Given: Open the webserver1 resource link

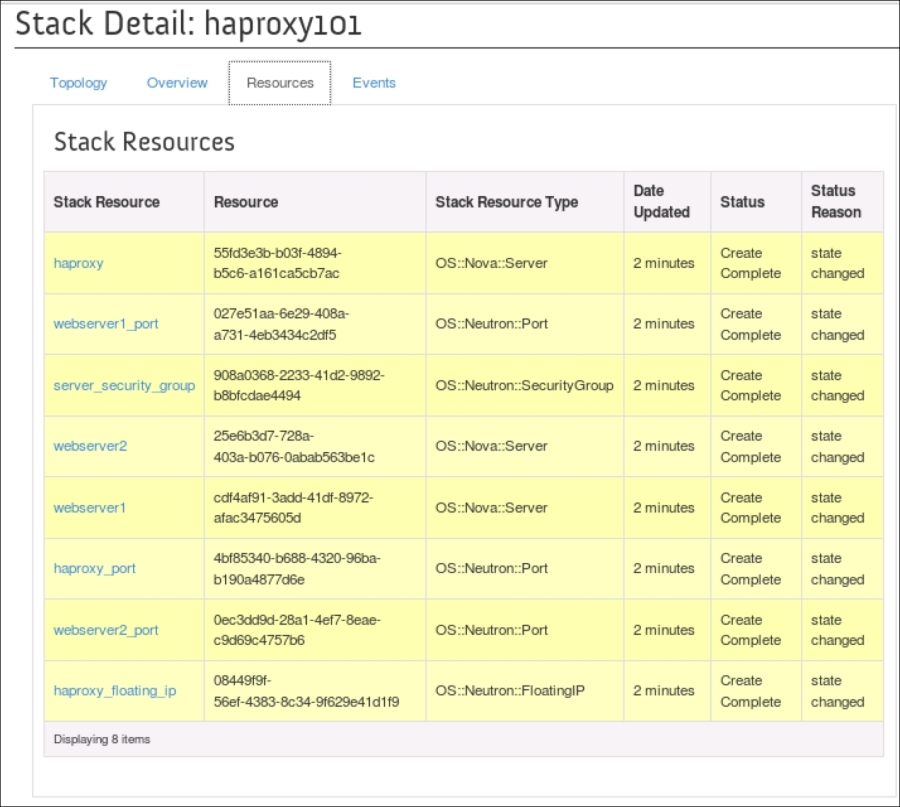Looking at the screenshot, I should [90, 507].
